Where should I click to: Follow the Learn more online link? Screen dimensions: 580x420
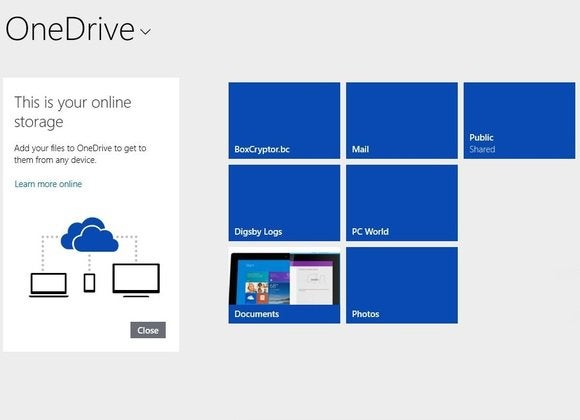tap(48, 184)
